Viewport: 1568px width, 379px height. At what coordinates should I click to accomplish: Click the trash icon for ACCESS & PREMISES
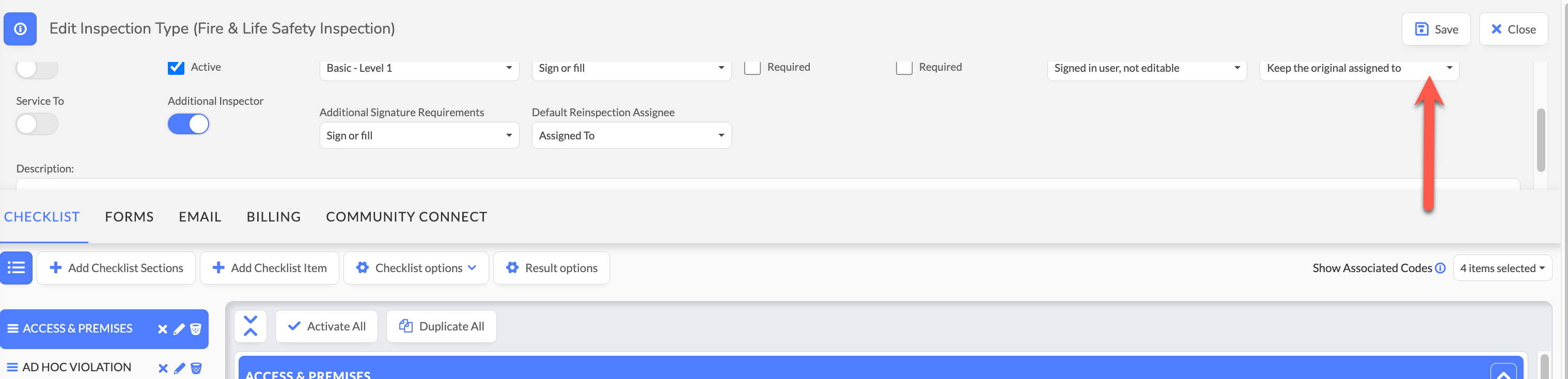(x=196, y=329)
